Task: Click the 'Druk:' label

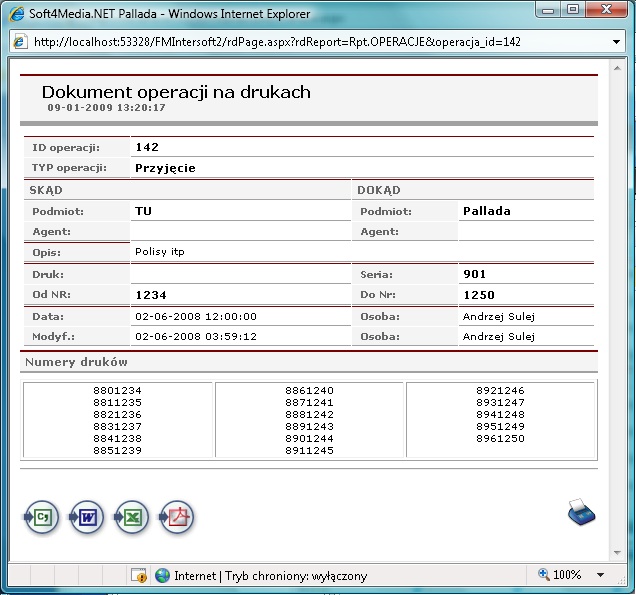Action: (x=48, y=275)
